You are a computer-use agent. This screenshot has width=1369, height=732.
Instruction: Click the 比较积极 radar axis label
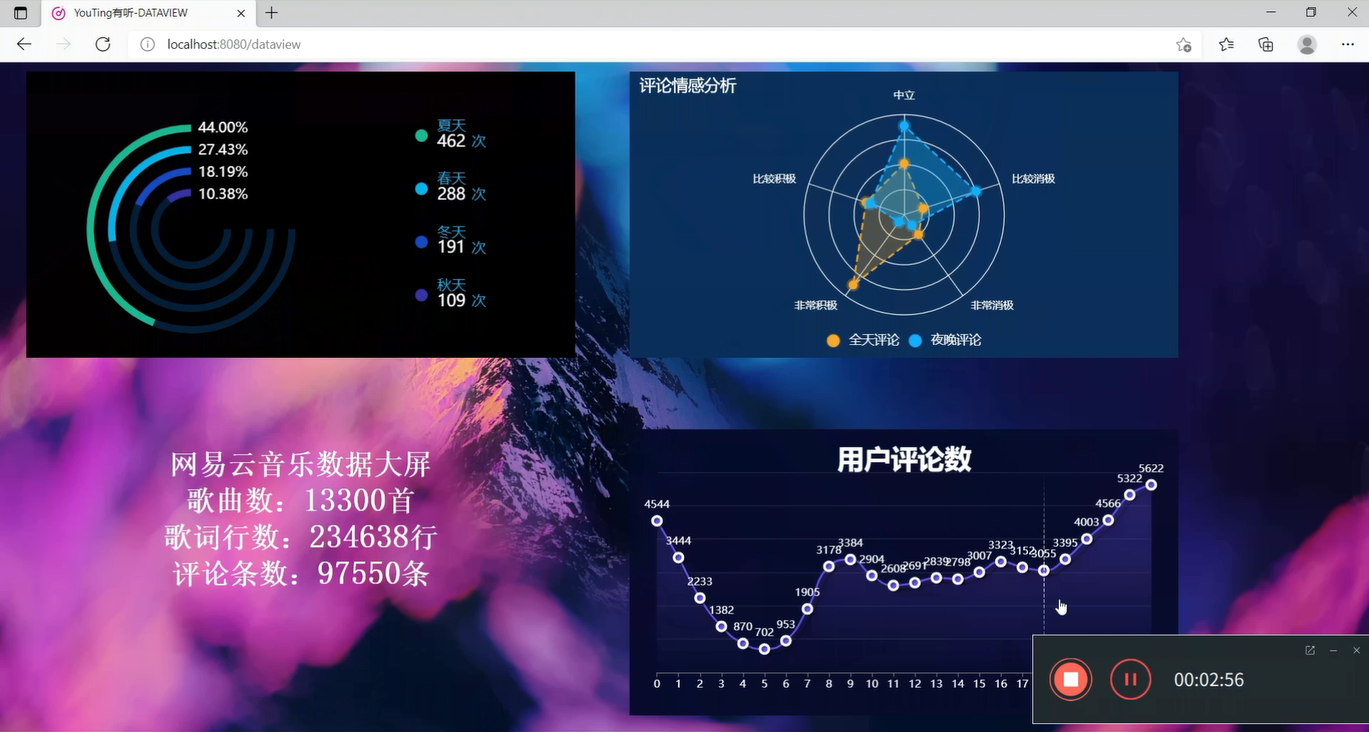click(774, 179)
